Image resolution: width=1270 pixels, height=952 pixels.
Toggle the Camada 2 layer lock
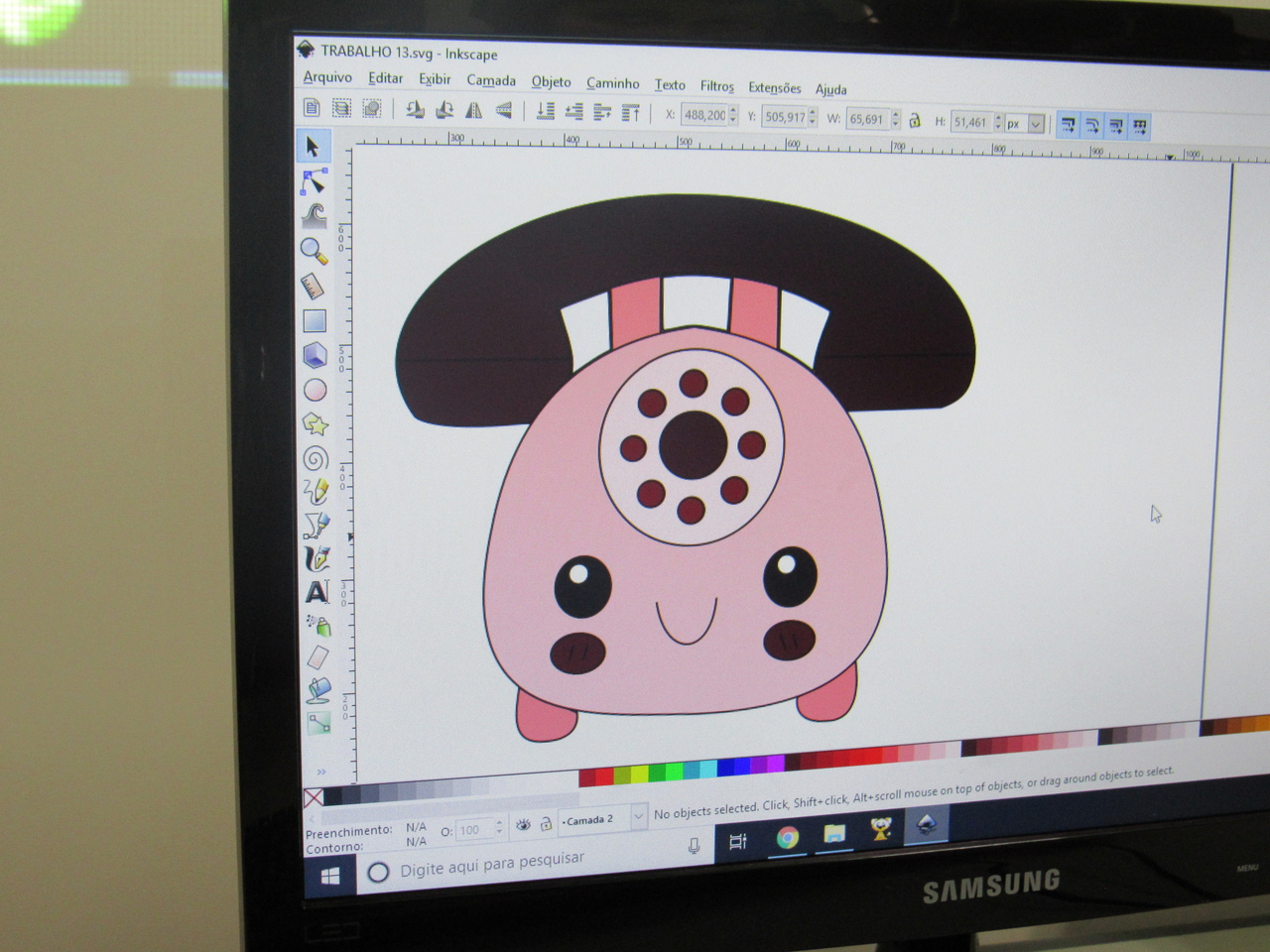point(546,824)
